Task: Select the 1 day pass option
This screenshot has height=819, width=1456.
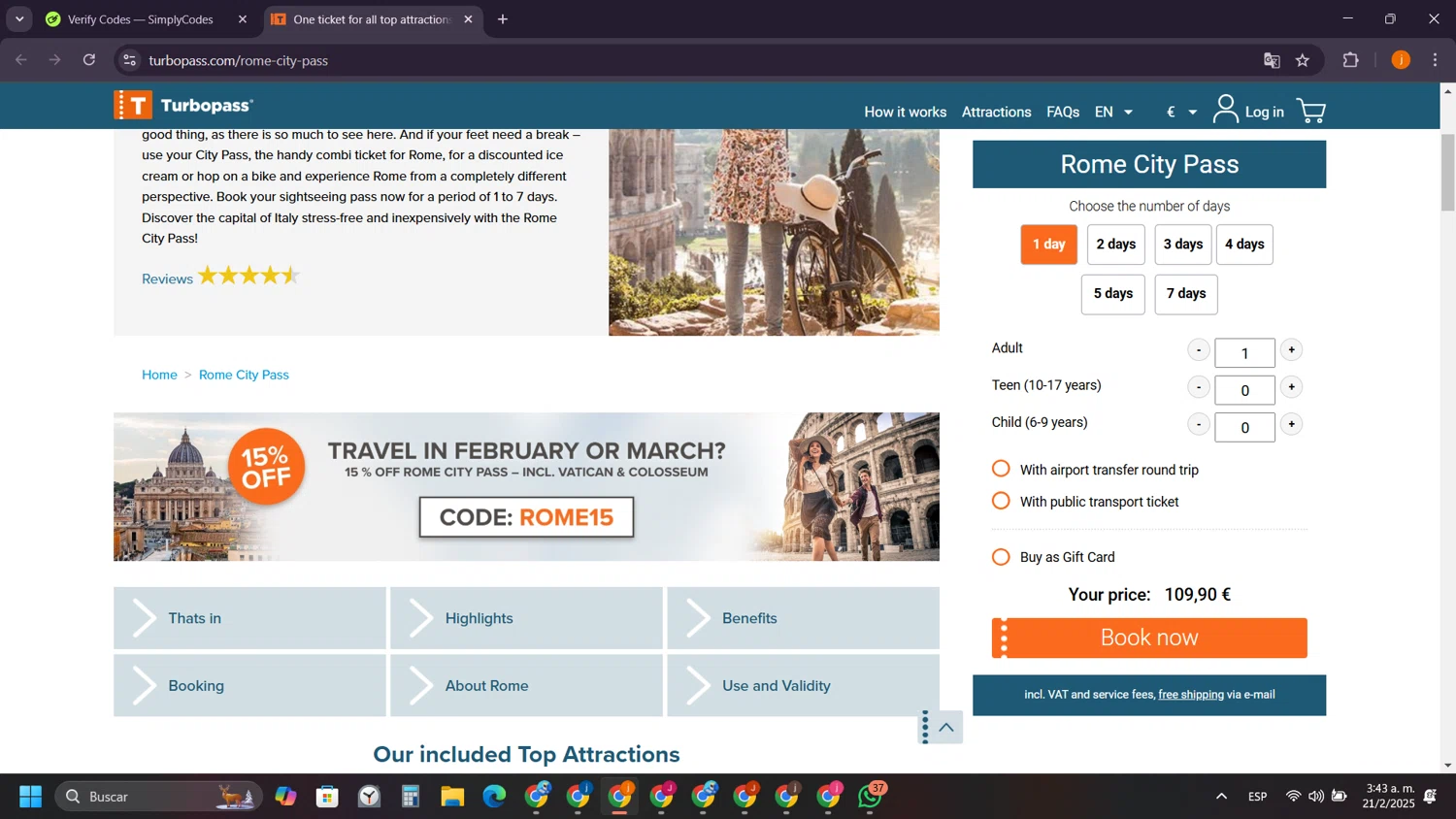Action: [1048, 245]
